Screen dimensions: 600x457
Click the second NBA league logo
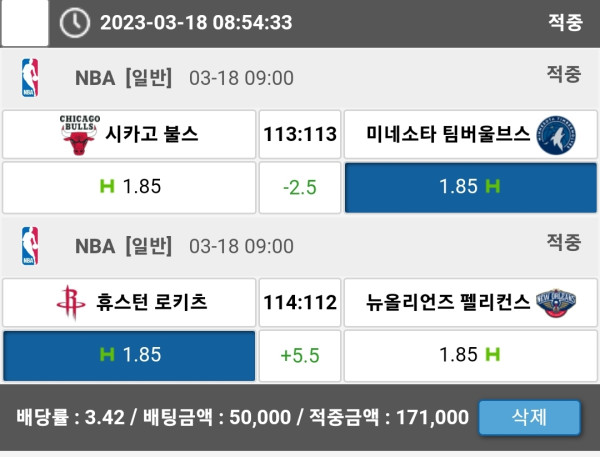click(x=30, y=246)
